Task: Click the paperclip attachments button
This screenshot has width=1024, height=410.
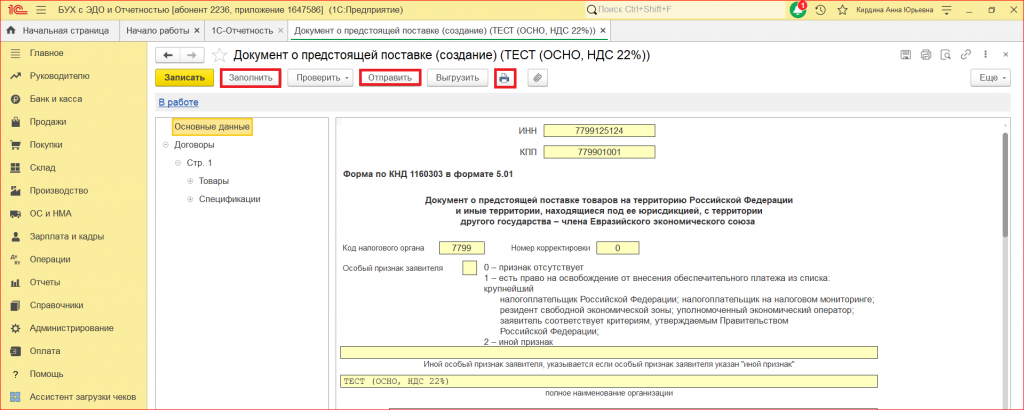Action: [537, 78]
